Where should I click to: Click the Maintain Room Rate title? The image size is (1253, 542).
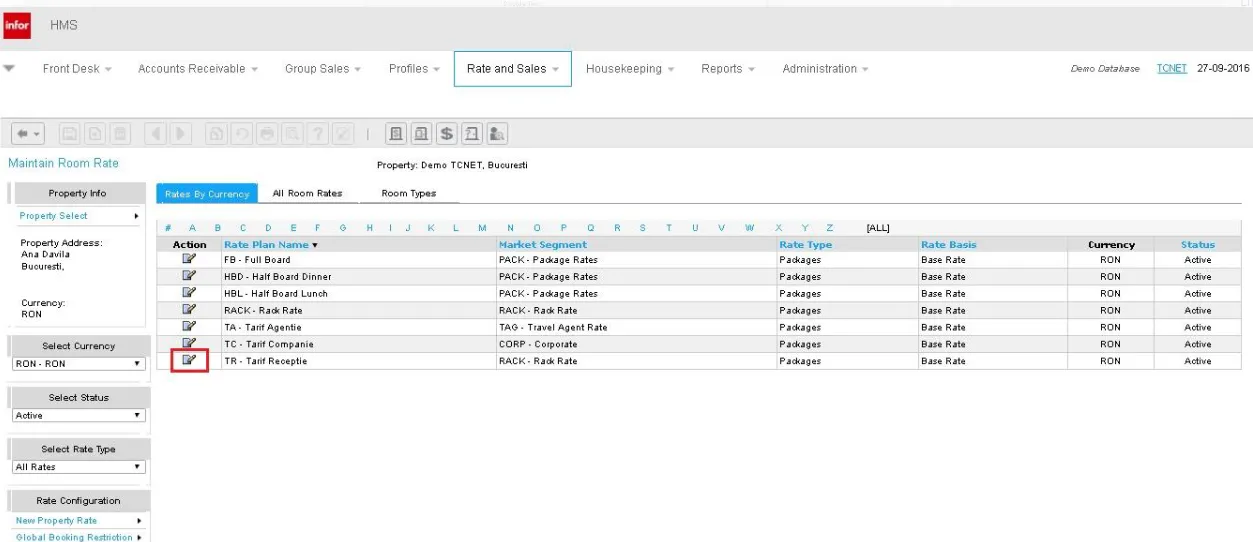[63, 163]
